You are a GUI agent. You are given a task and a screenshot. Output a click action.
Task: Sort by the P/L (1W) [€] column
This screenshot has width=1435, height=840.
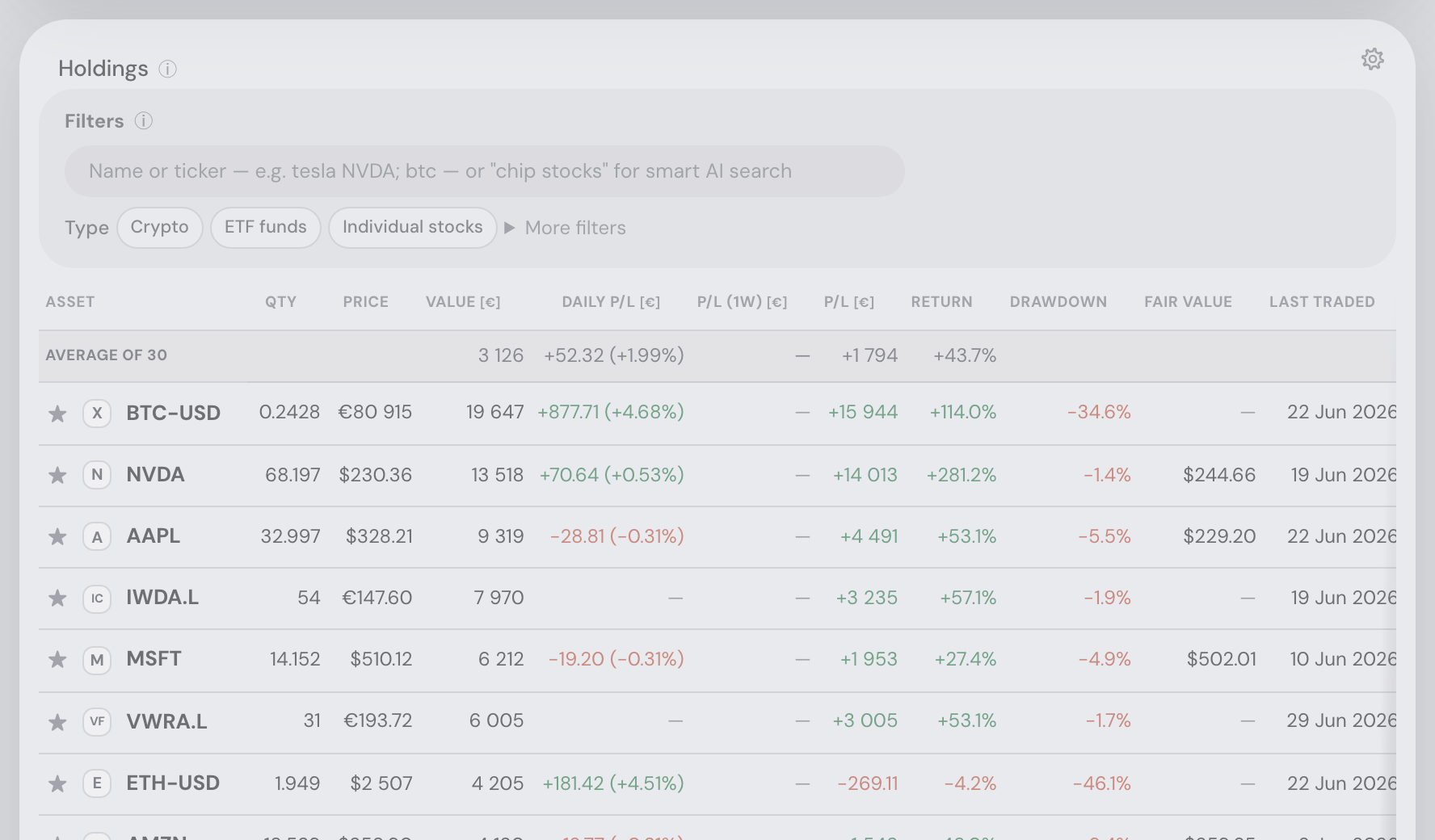pyautogui.click(x=743, y=302)
